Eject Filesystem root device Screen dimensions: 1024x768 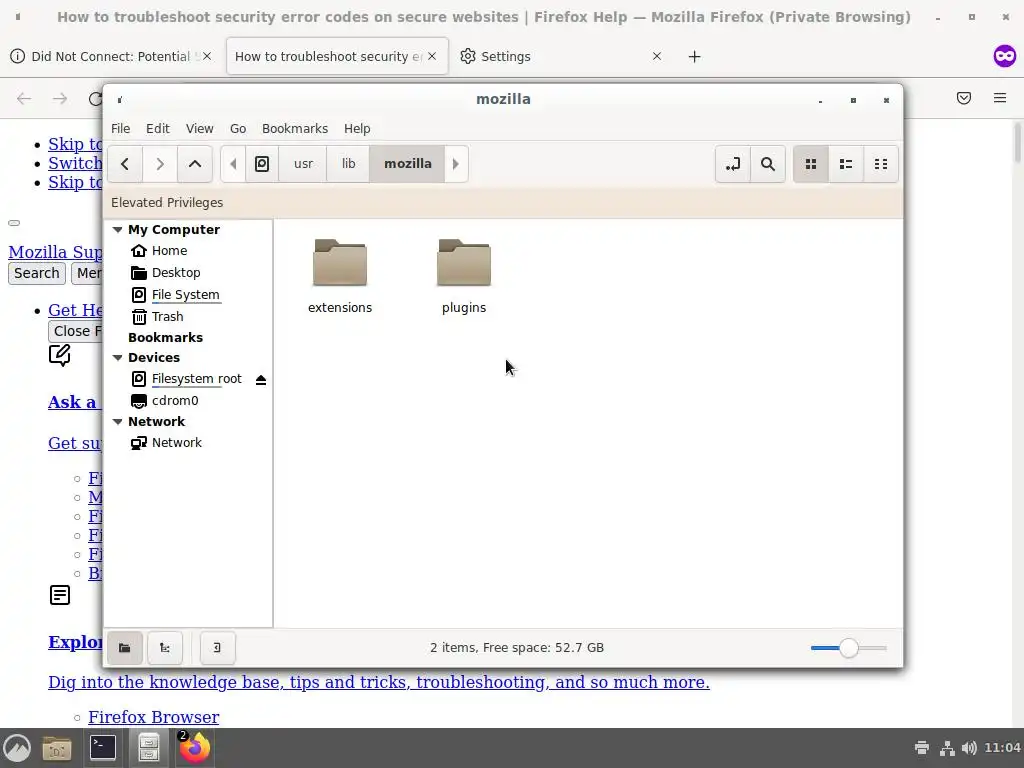tap(261, 379)
